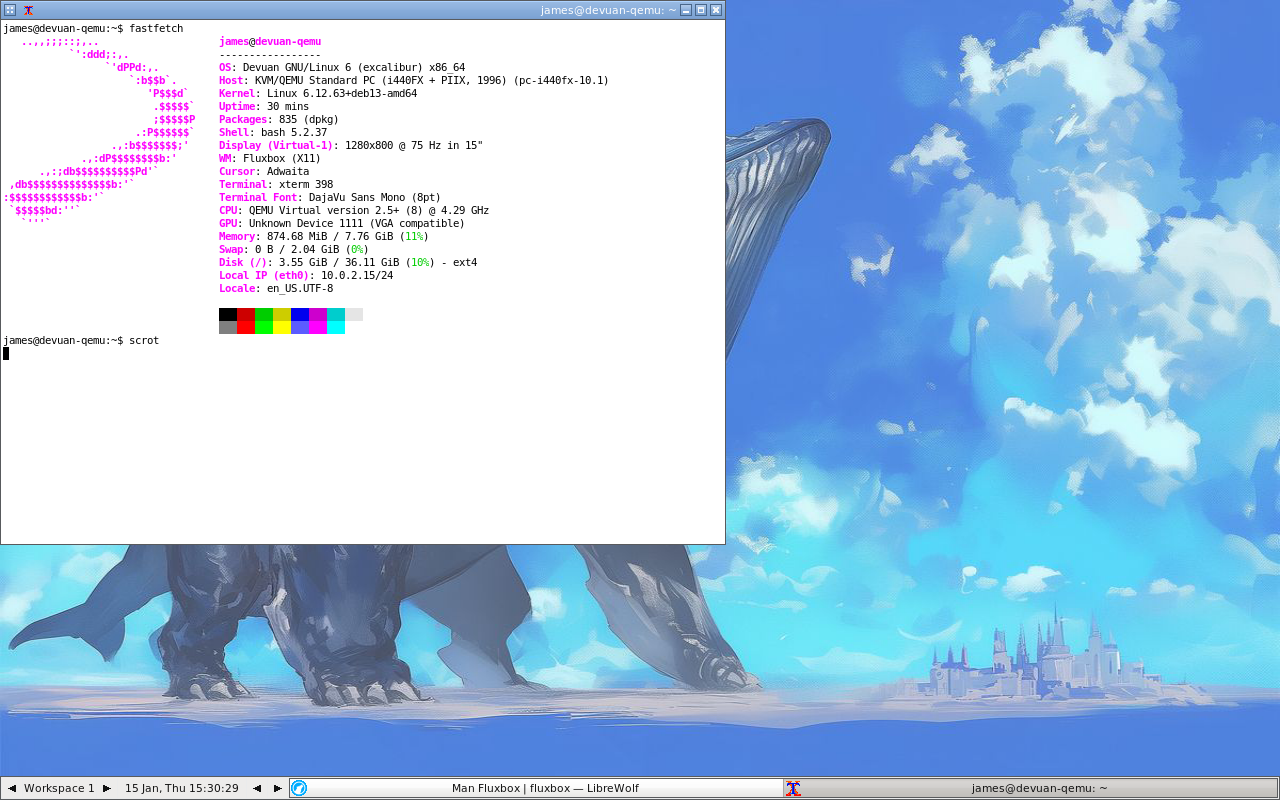The width and height of the screenshot is (1280, 800).
Task: Click the black color swatch
Action: [228, 314]
